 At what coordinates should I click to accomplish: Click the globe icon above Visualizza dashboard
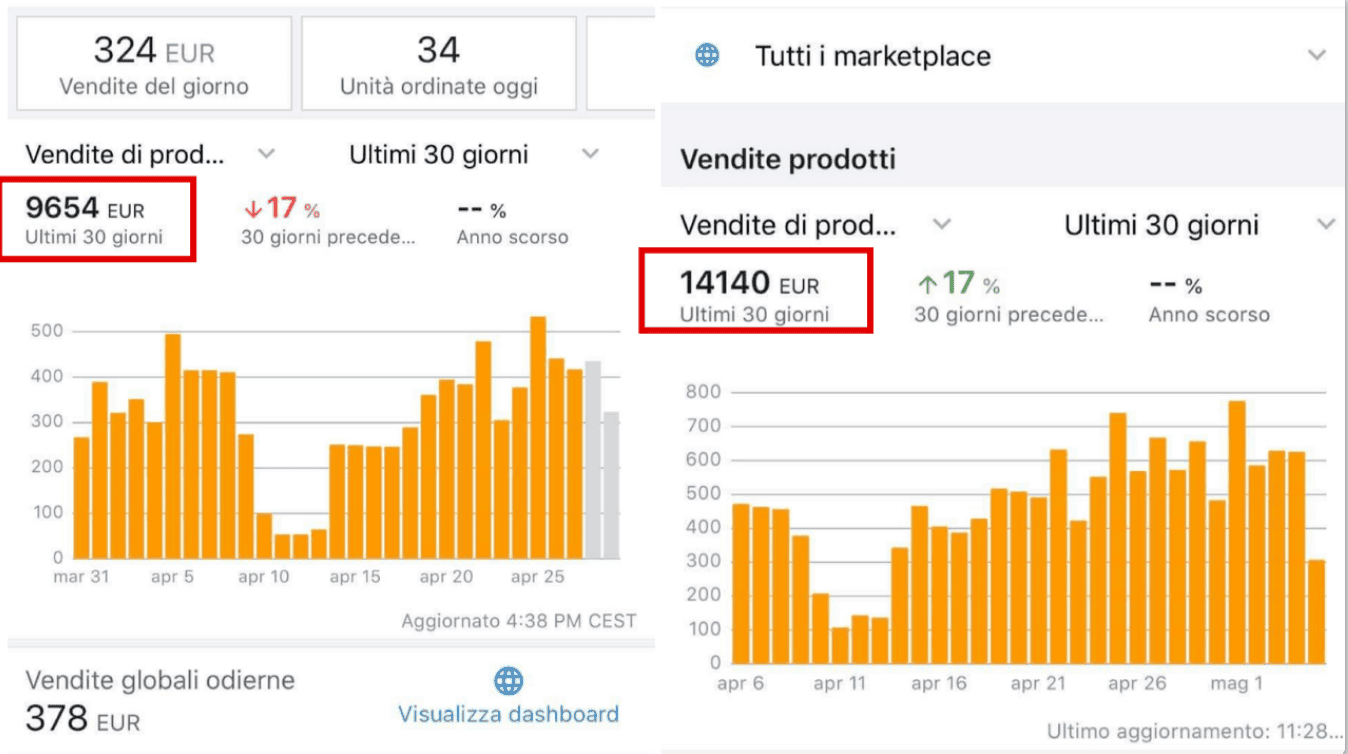tap(509, 682)
